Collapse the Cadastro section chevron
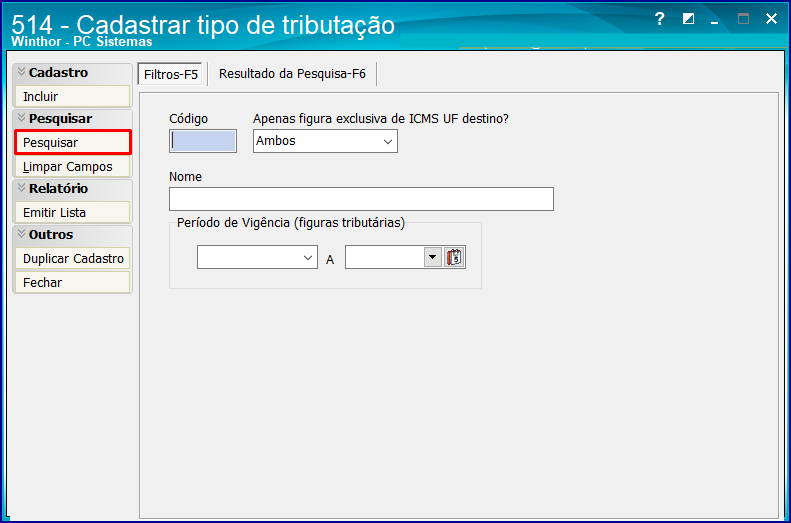Image resolution: width=791 pixels, height=523 pixels. [21, 72]
